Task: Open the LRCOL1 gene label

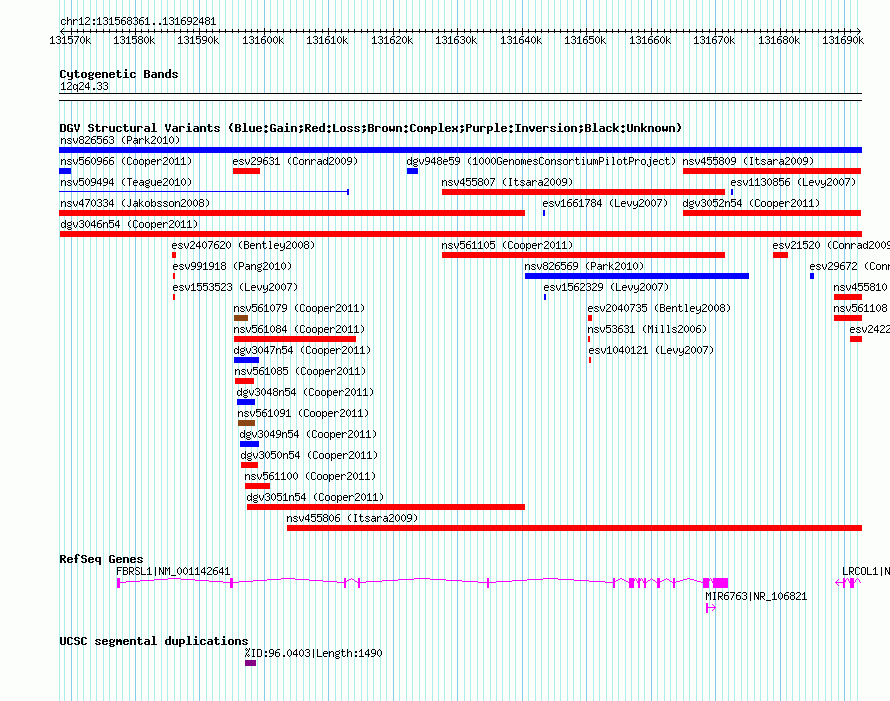Action: click(866, 572)
